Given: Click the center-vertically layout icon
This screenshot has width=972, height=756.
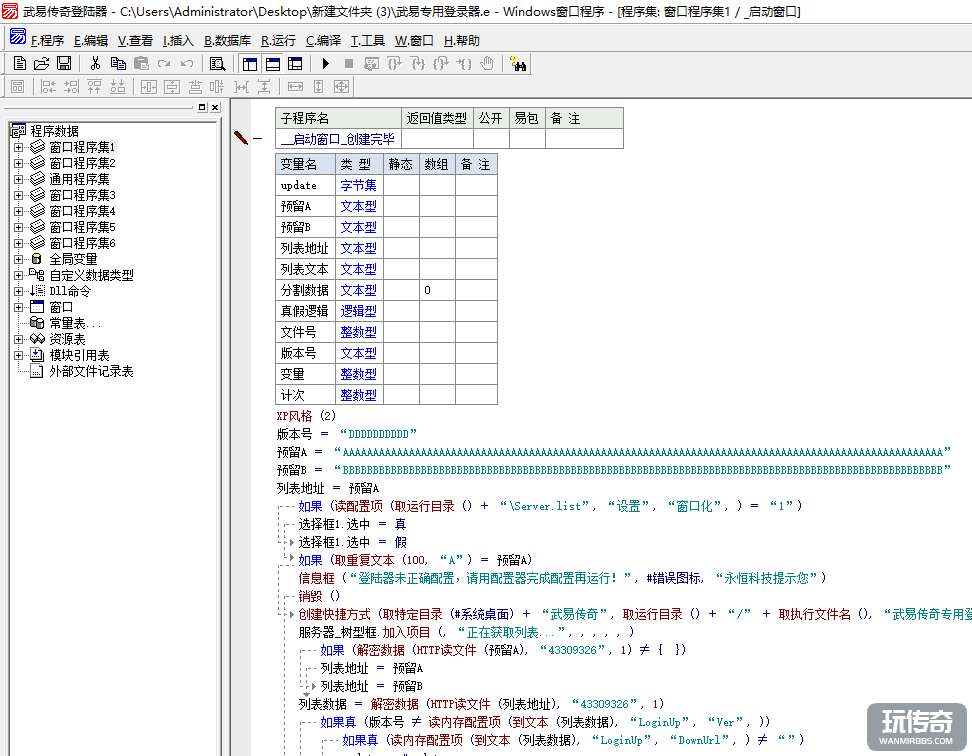Looking at the screenshot, I should click(x=172, y=87).
